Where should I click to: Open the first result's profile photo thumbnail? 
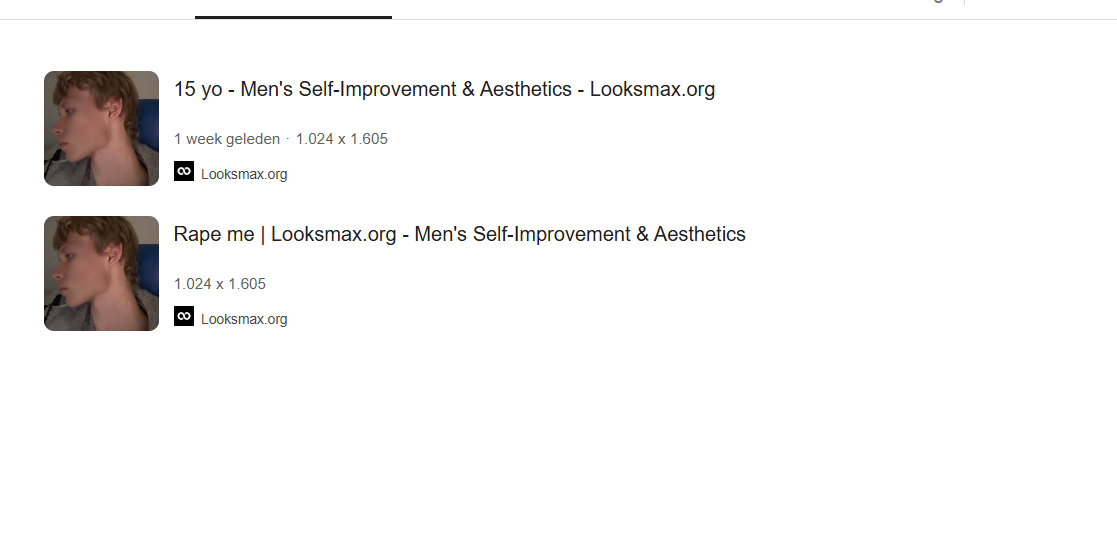coord(101,128)
